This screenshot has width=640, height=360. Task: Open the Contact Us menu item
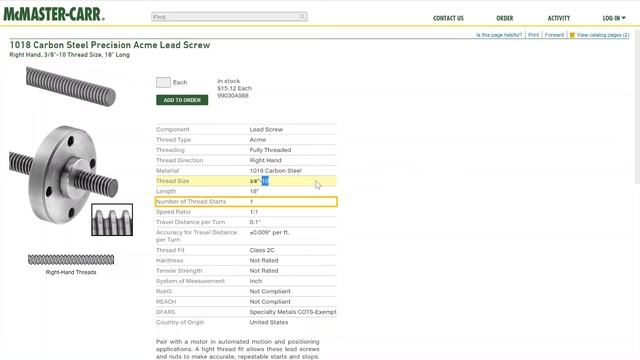click(448, 18)
